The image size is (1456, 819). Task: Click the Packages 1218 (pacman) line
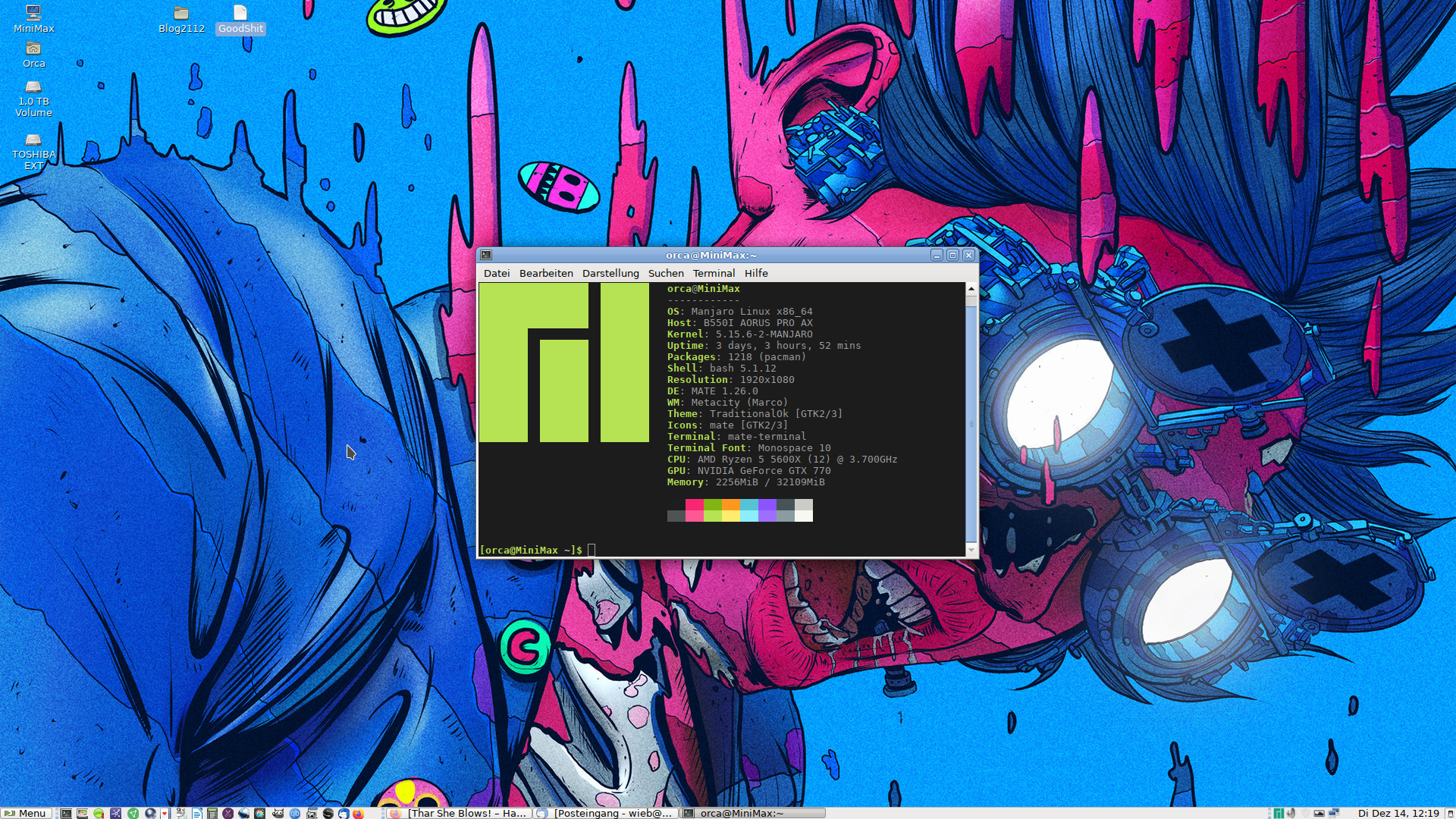736,357
